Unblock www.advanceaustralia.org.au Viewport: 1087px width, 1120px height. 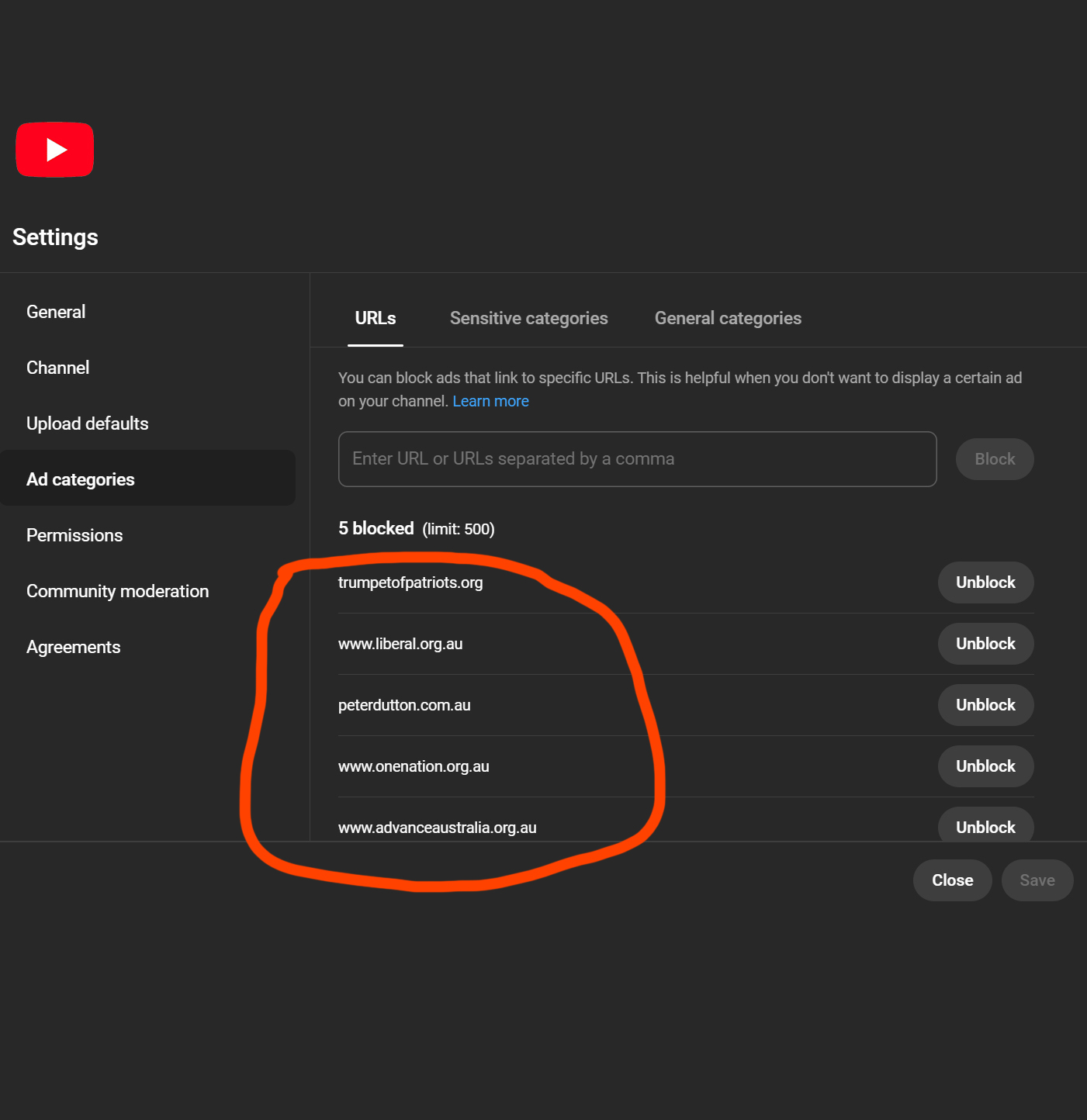click(985, 825)
